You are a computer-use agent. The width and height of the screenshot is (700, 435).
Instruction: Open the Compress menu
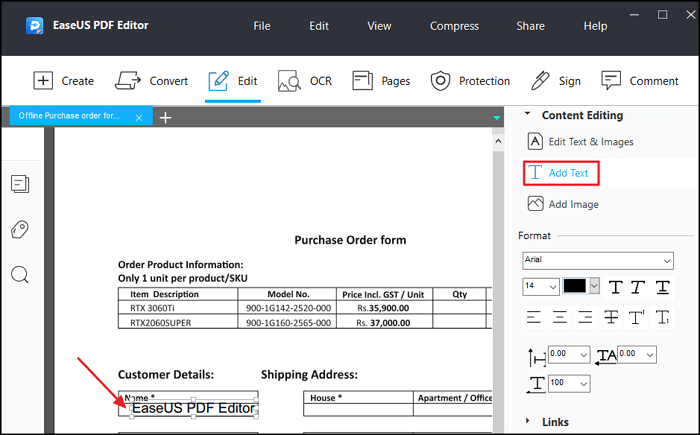[x=454, y=26]
